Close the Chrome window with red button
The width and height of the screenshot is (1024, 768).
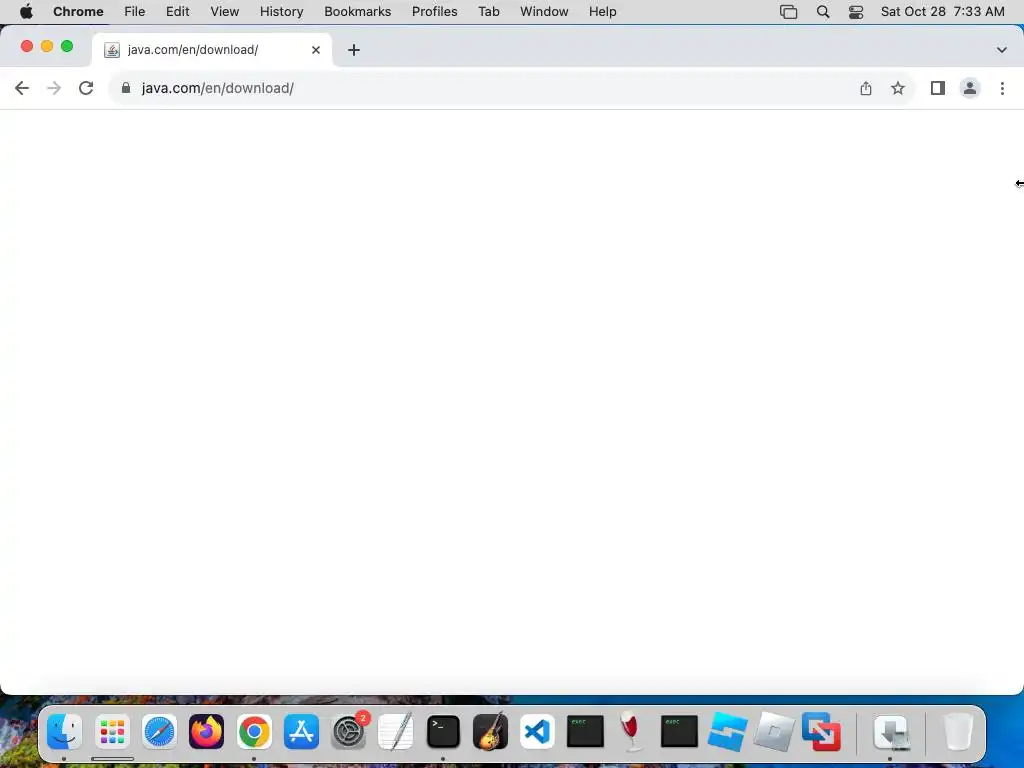click(27, 46)
